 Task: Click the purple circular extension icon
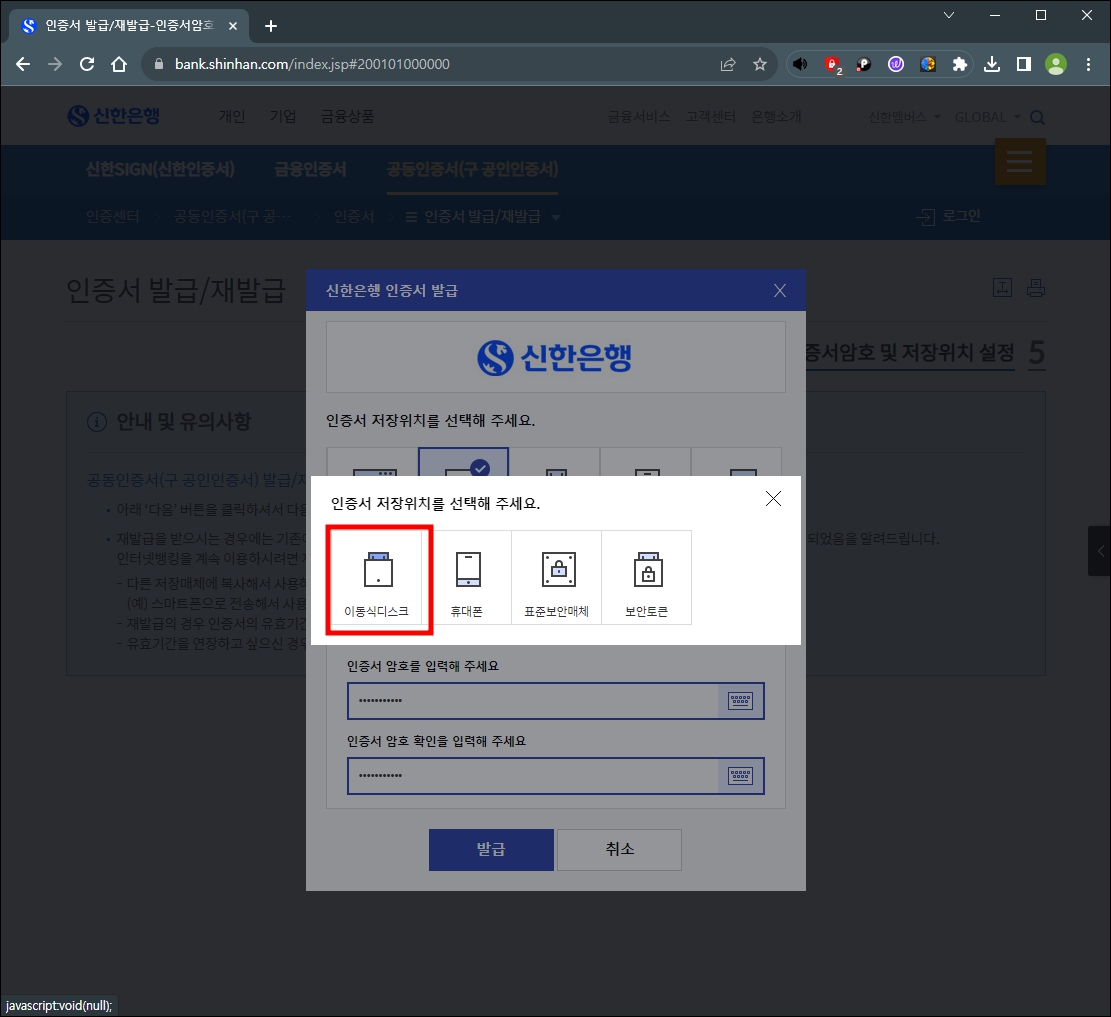(x=896, y=64)
